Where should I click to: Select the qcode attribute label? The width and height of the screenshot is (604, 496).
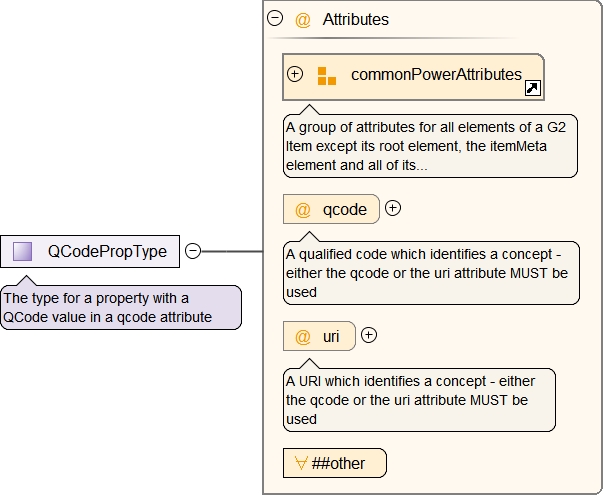click(344, 210)
